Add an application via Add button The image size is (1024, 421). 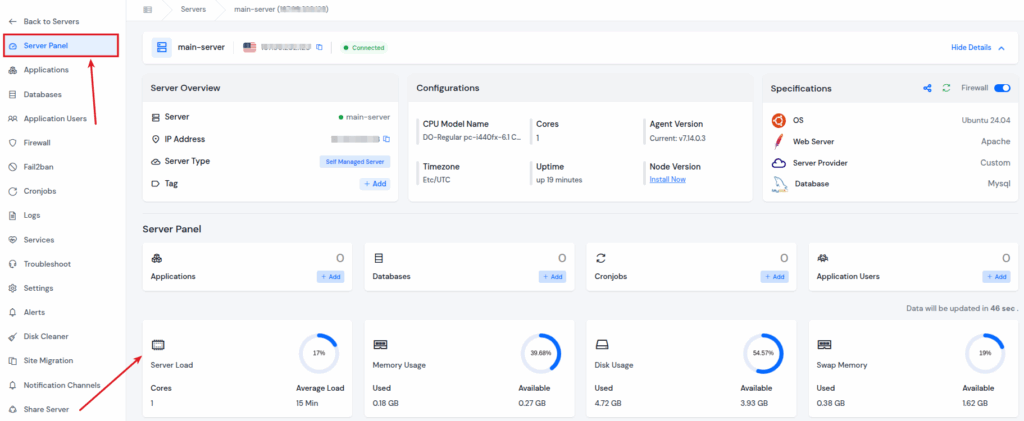click(330, 277)
